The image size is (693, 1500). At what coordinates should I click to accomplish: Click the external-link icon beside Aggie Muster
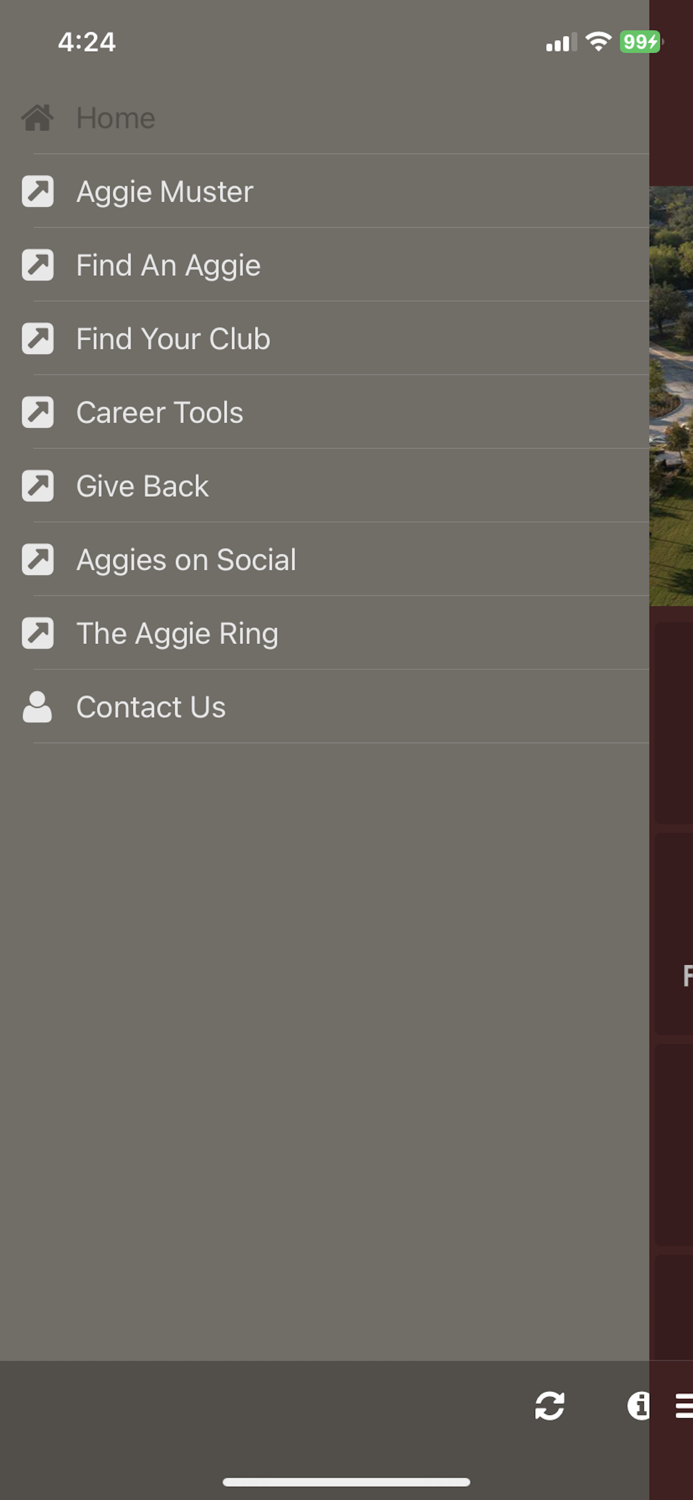click(x=37, y=191)
